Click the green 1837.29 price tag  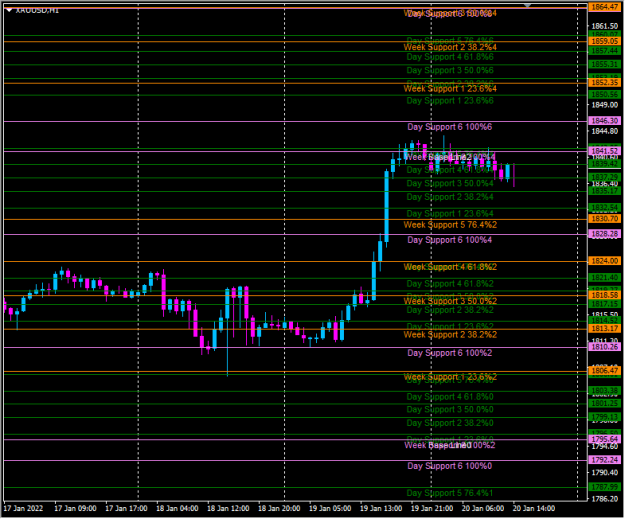[605, 177]
